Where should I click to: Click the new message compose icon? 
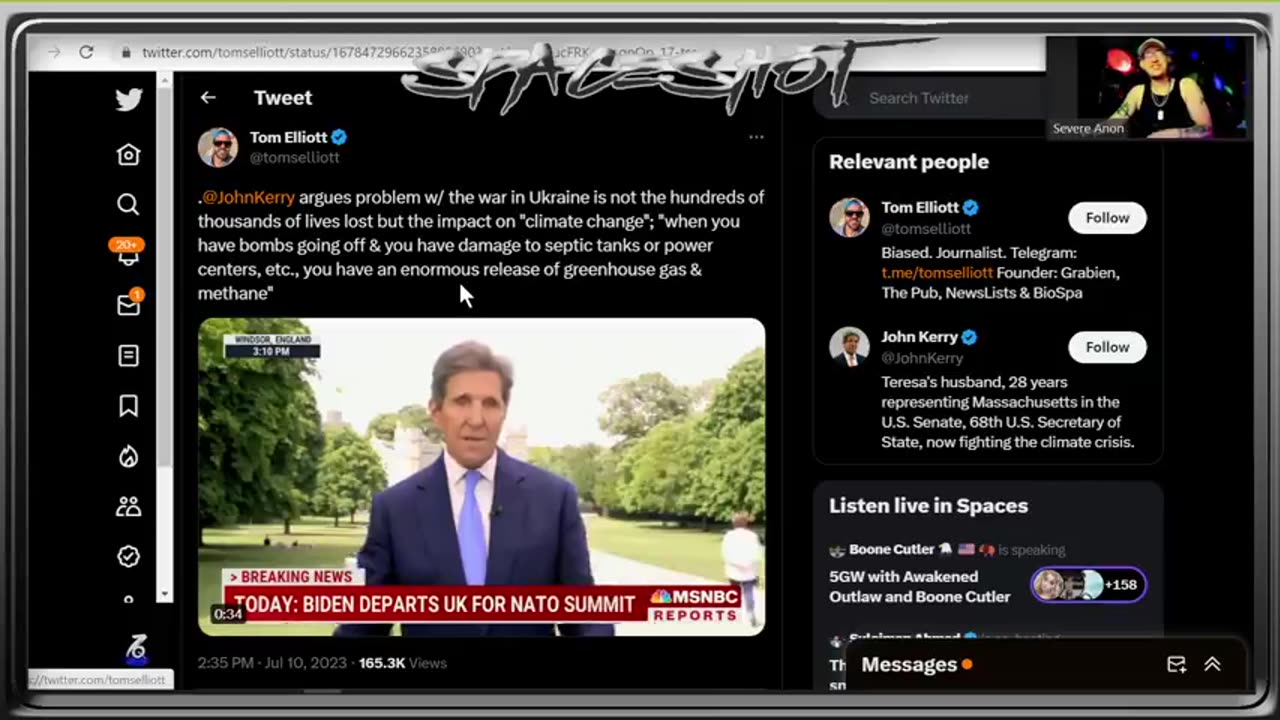pyautogui.click(x=1176, y=664)
